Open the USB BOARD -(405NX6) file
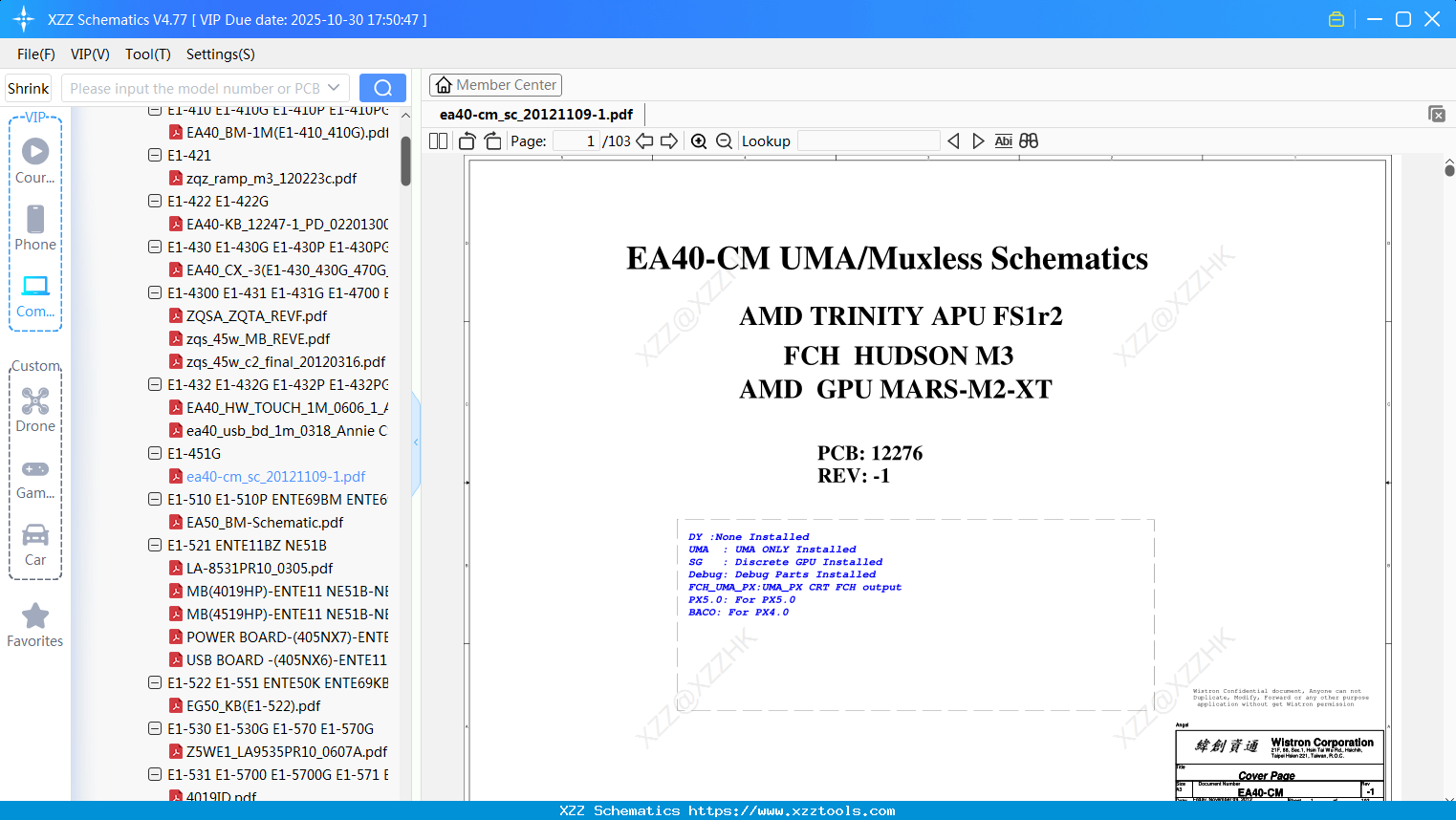The width and height of the screenshot is (1456, 820). click(x=287, y=659)
